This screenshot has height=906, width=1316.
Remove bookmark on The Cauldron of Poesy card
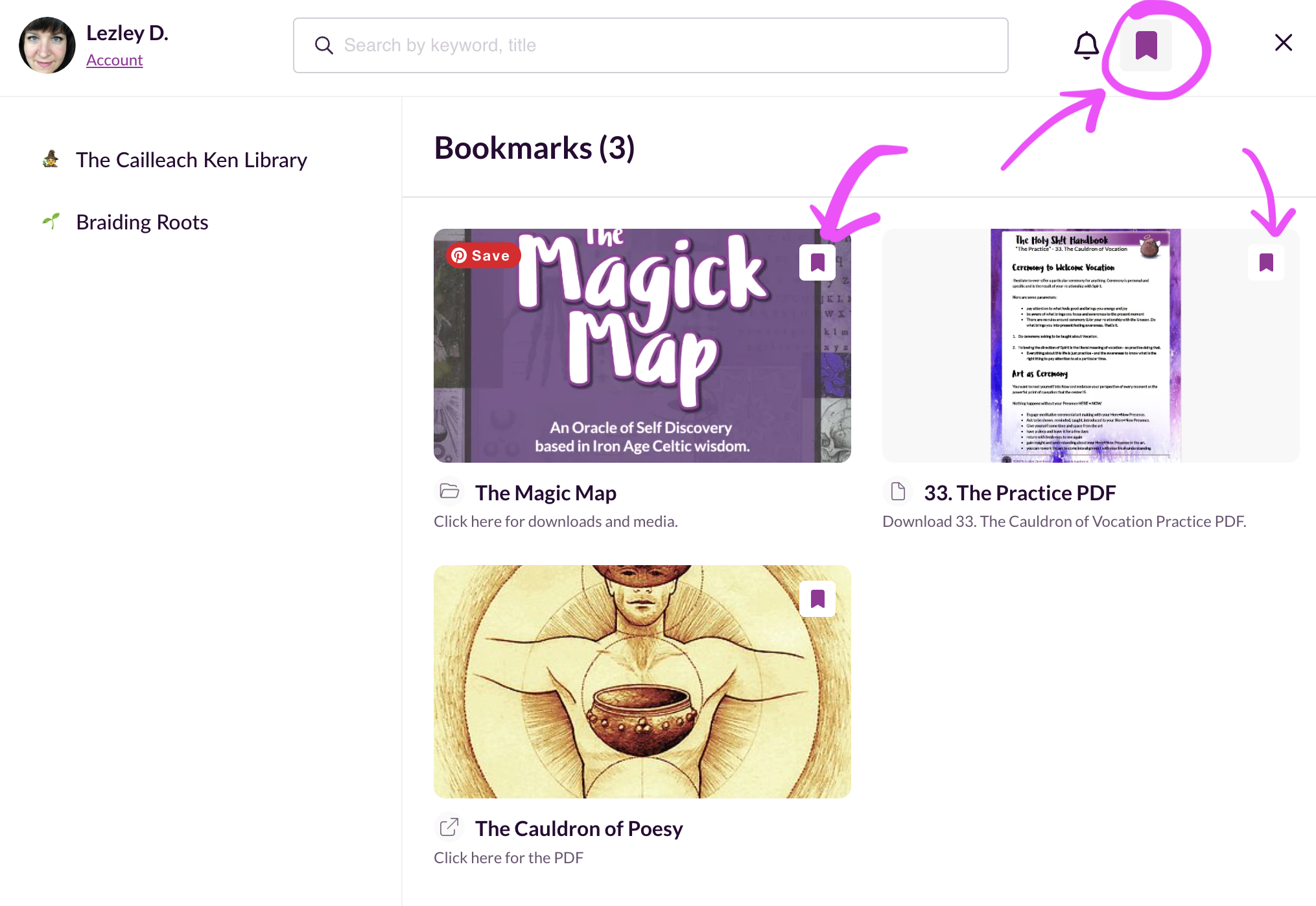point(817,599)
